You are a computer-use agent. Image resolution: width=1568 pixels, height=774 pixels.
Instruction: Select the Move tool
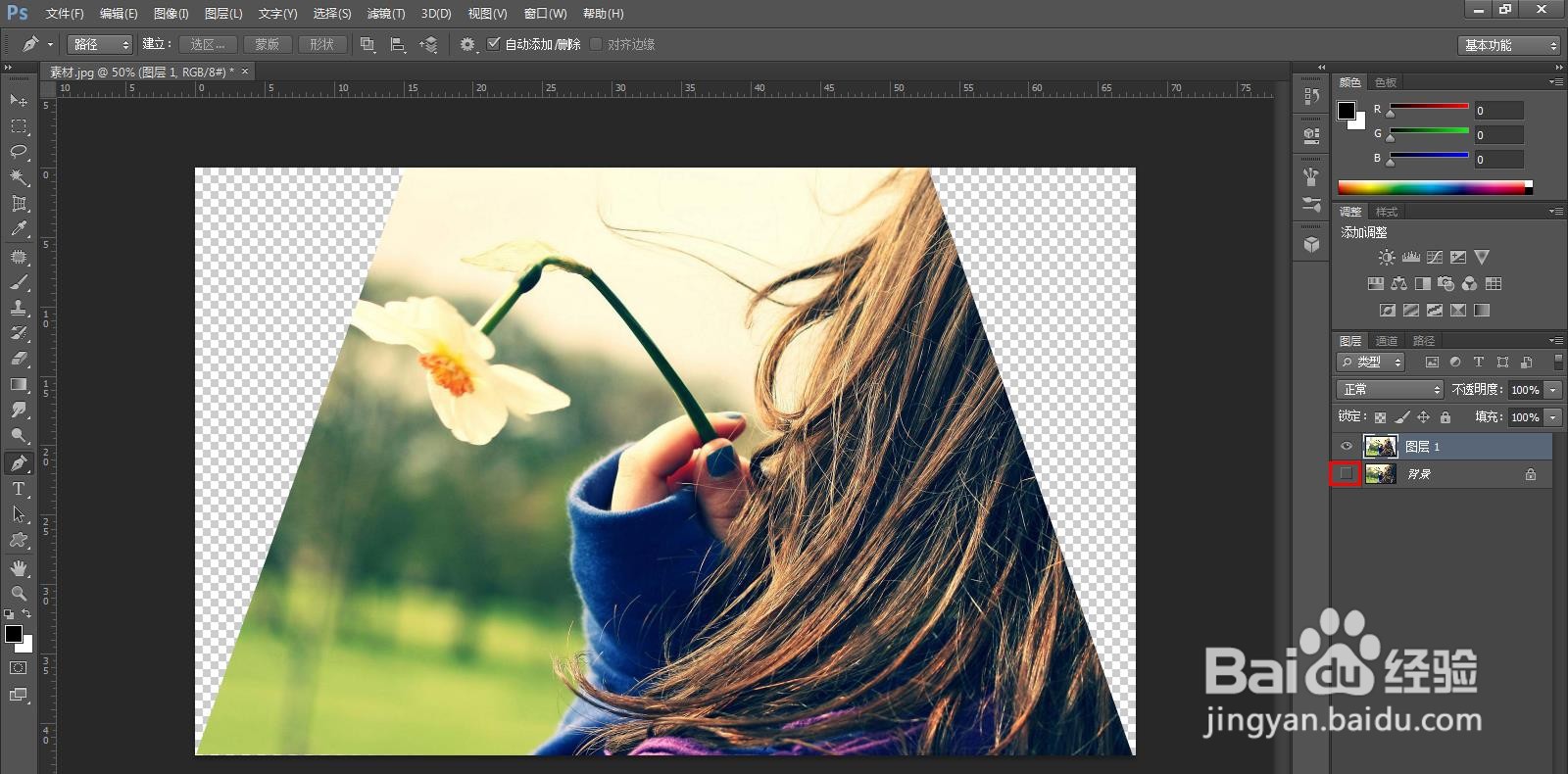(19, 100)
